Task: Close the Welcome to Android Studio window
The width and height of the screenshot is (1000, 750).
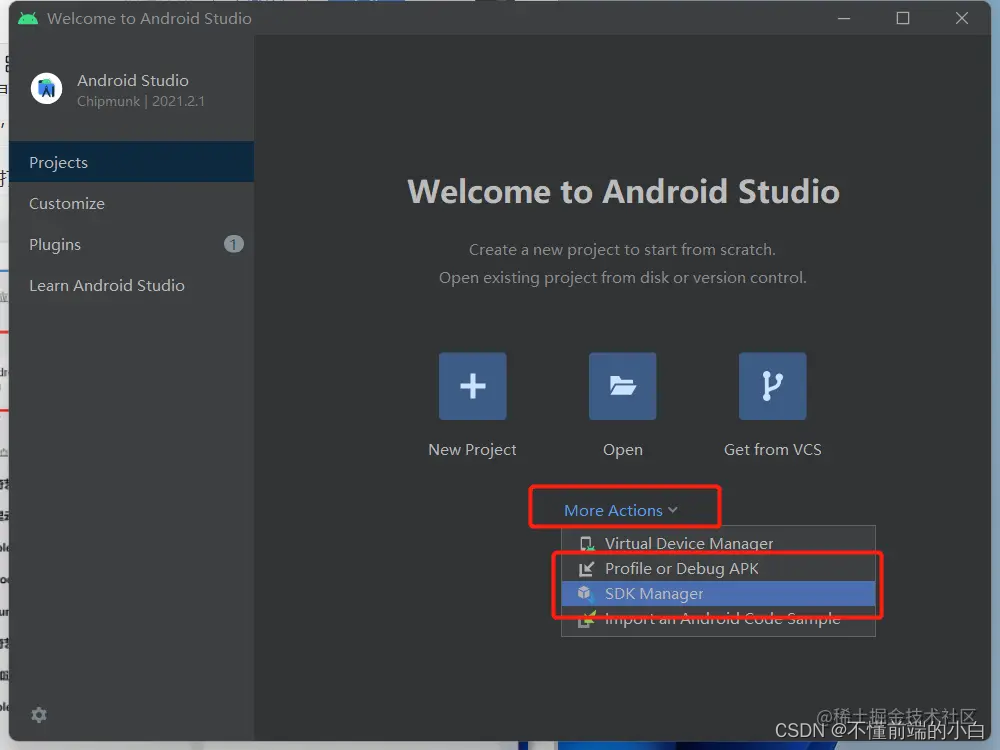Action: pyautogui.click(x=962, y=18)
